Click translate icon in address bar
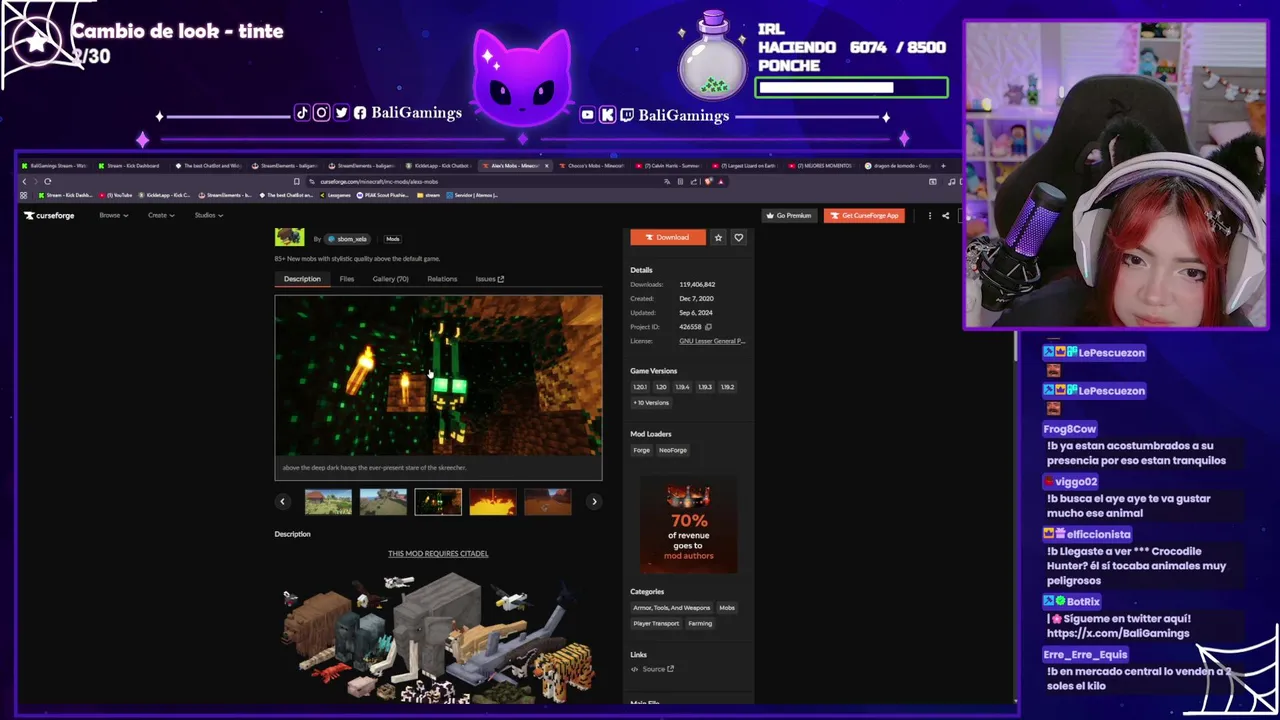Screen dimensions: 1280x720 tap(667, 182)
